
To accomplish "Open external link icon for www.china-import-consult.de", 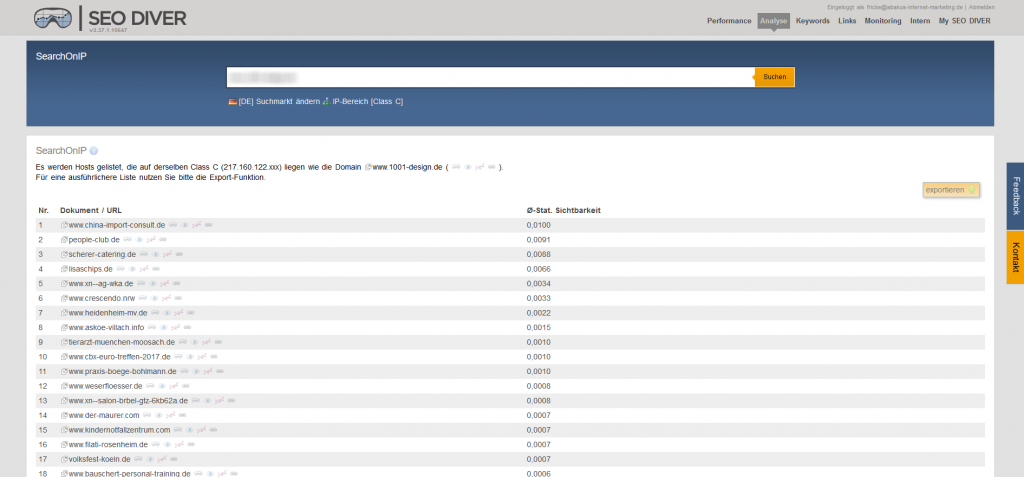I will point(64,225).
